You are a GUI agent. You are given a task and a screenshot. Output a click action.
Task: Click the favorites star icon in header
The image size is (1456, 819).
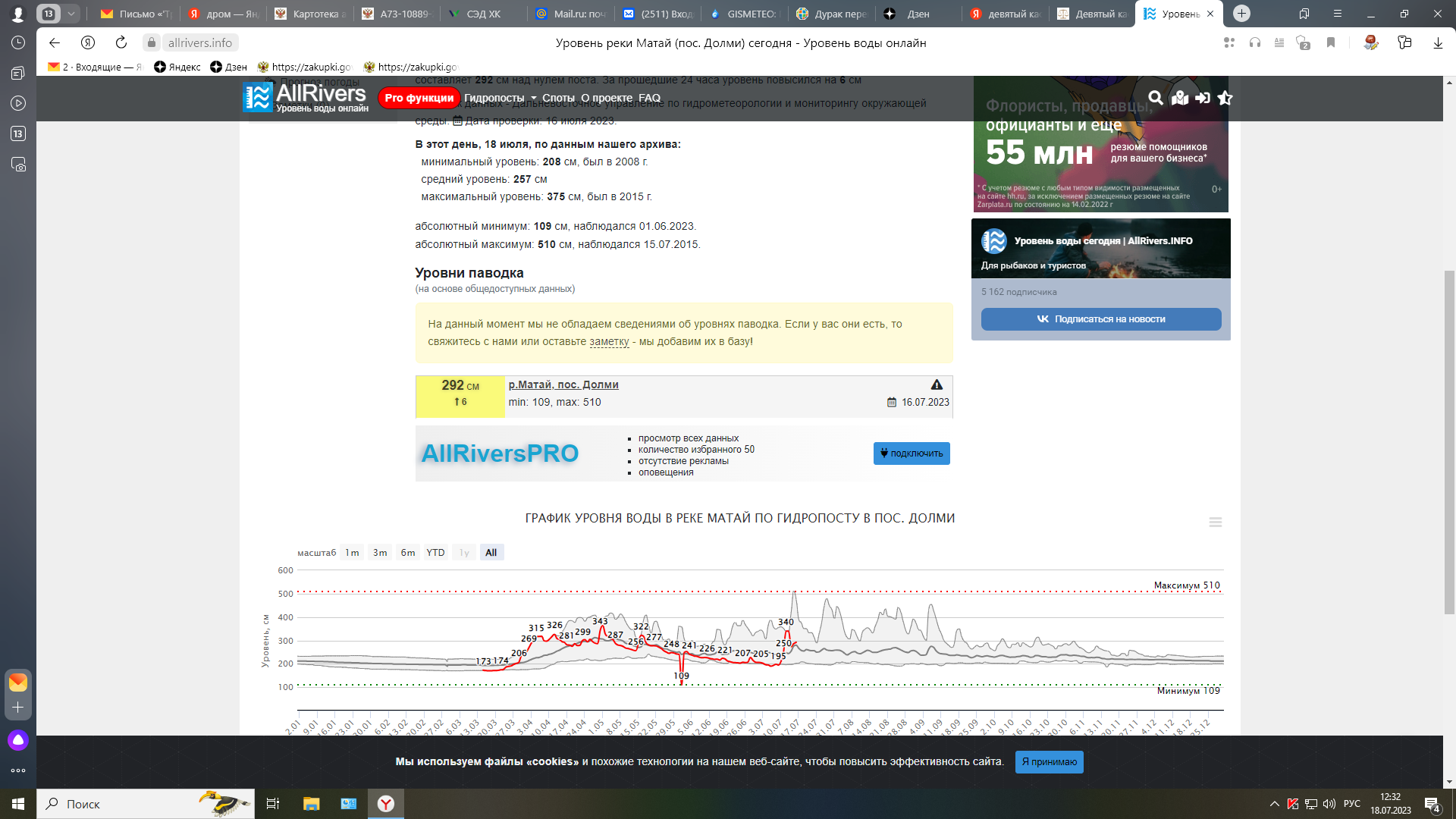[x=1225, y=98]
